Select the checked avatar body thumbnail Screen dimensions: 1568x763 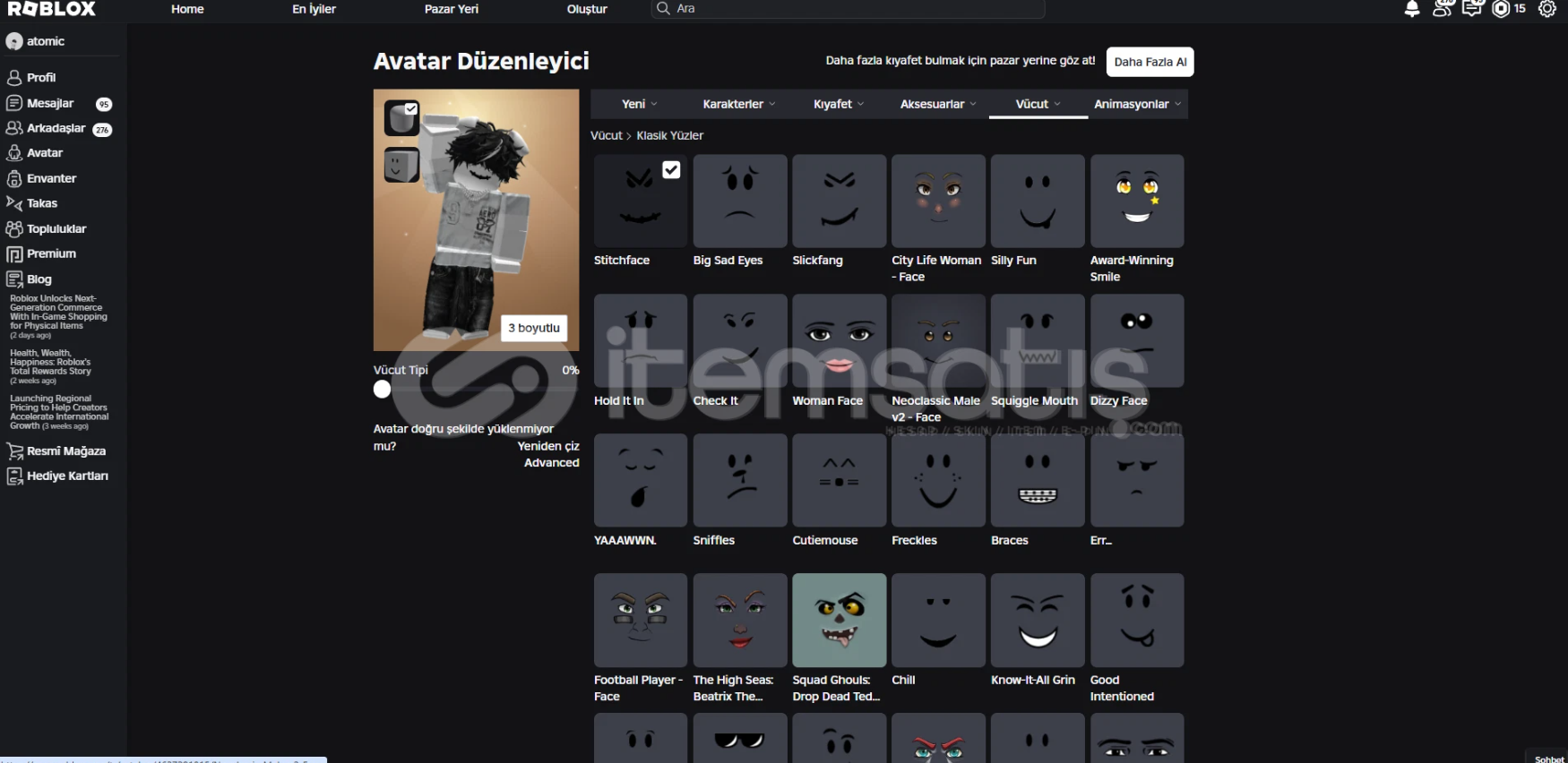tap(401, 118)
